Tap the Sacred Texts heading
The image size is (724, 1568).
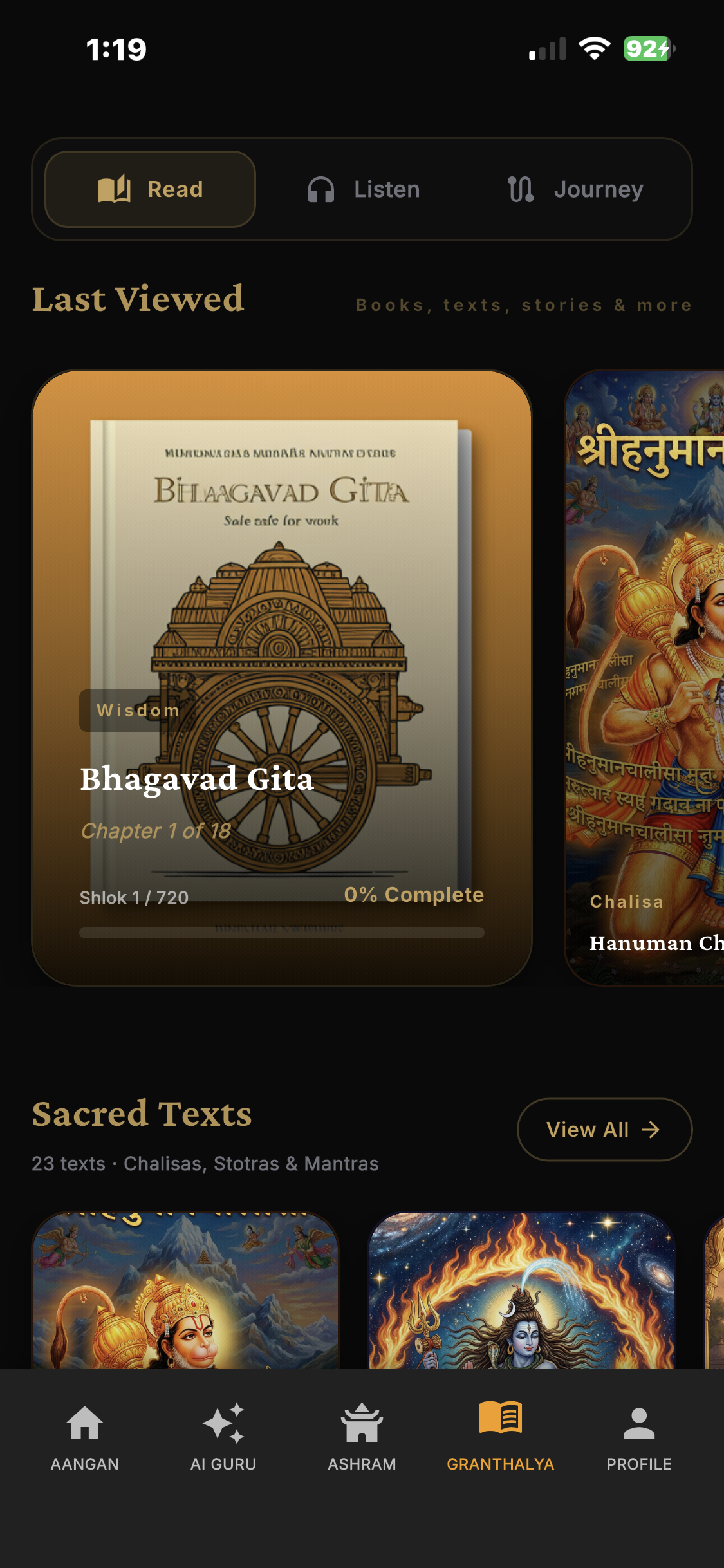[142, 1114]
